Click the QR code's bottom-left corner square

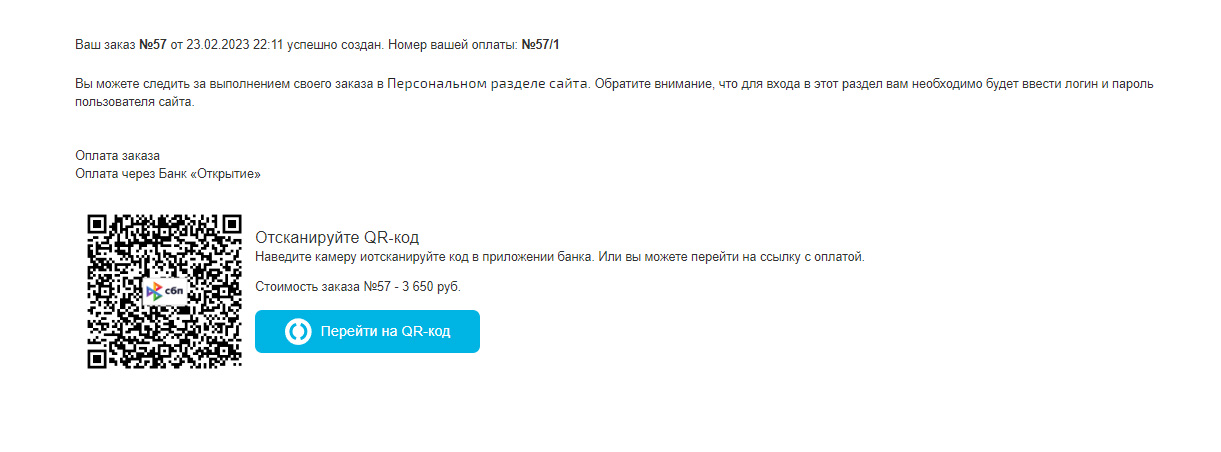pos(99,357)
